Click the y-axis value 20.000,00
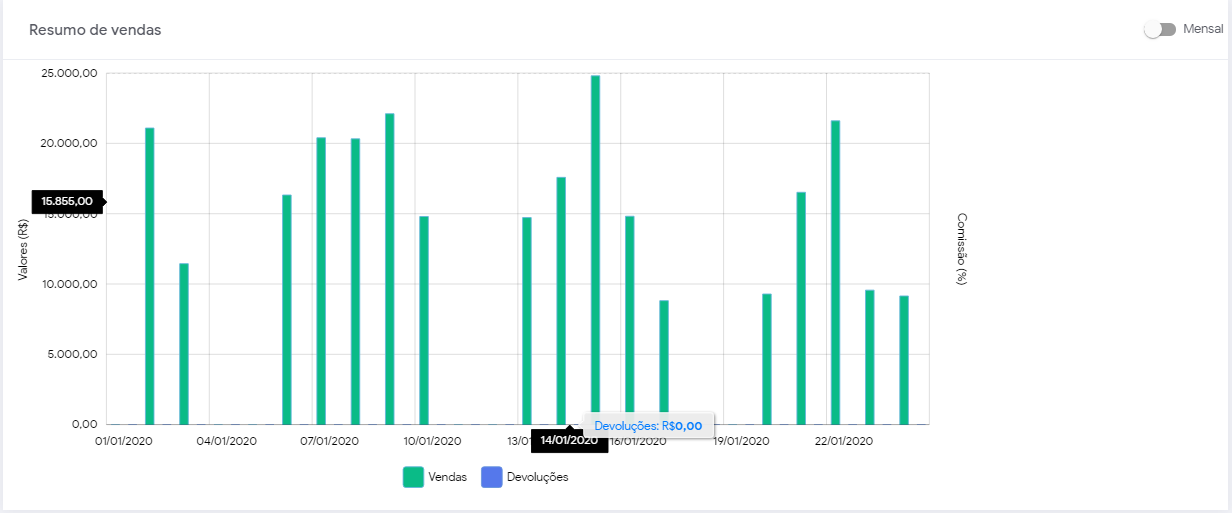This screenshot has width=1232, height=513. tap(69, 144)
